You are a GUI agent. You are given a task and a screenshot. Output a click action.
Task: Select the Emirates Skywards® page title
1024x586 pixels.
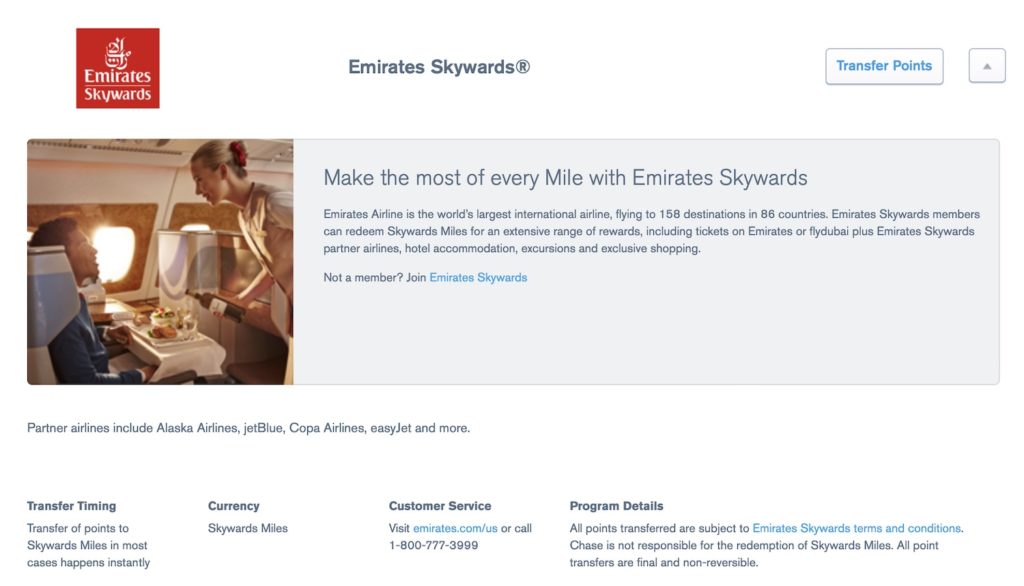(438, 67)
